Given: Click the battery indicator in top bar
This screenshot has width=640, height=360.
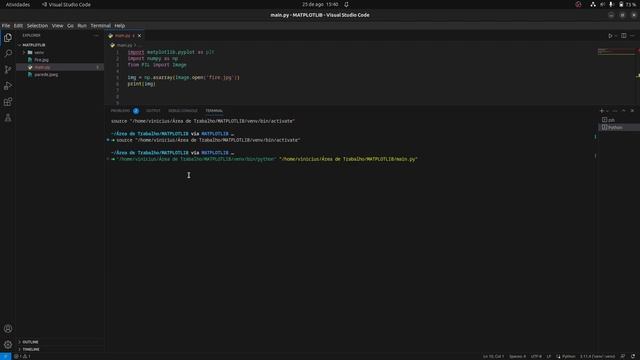Looking at the screenshot, I should pos(627,4).
